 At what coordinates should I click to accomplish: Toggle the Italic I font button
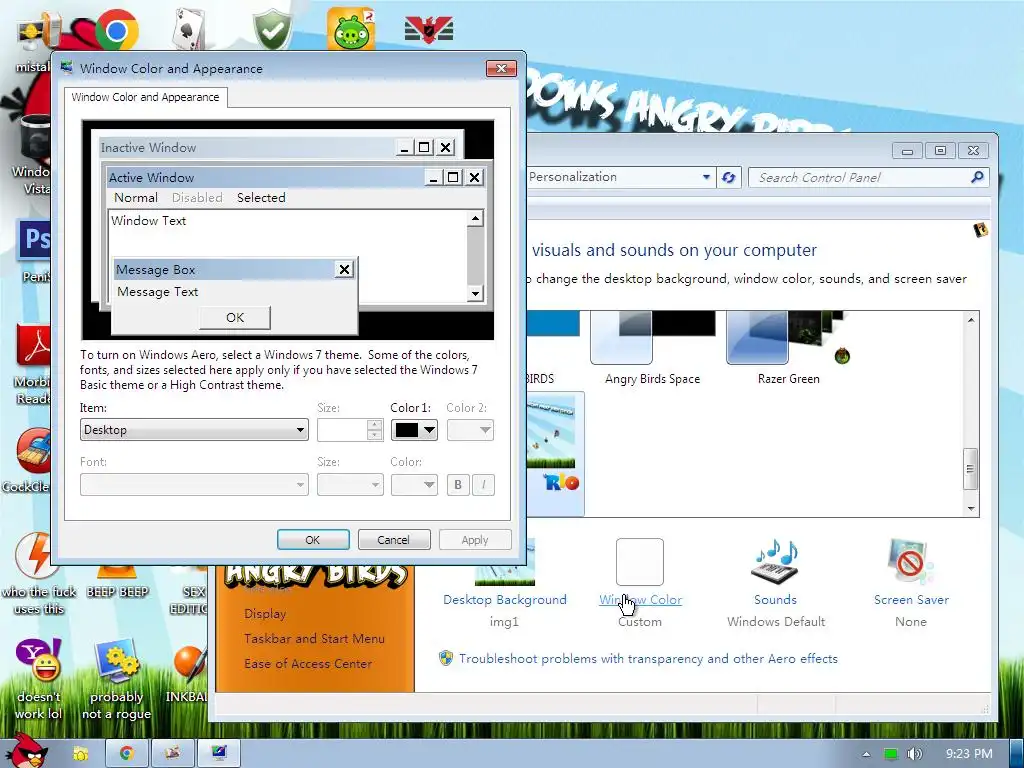[483, 485]
